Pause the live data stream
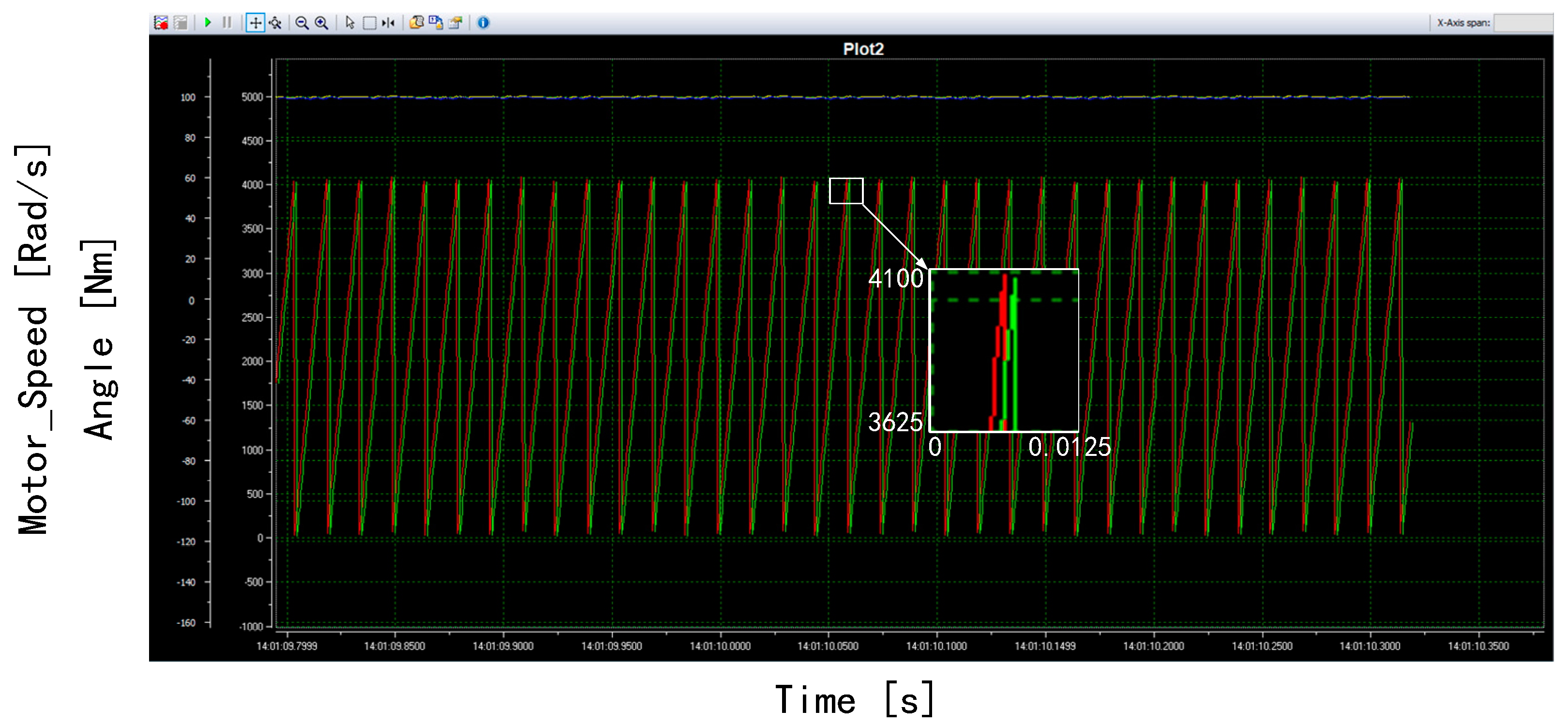The image size is (1568, 725). pyautogui.click(x=227, y=23)
